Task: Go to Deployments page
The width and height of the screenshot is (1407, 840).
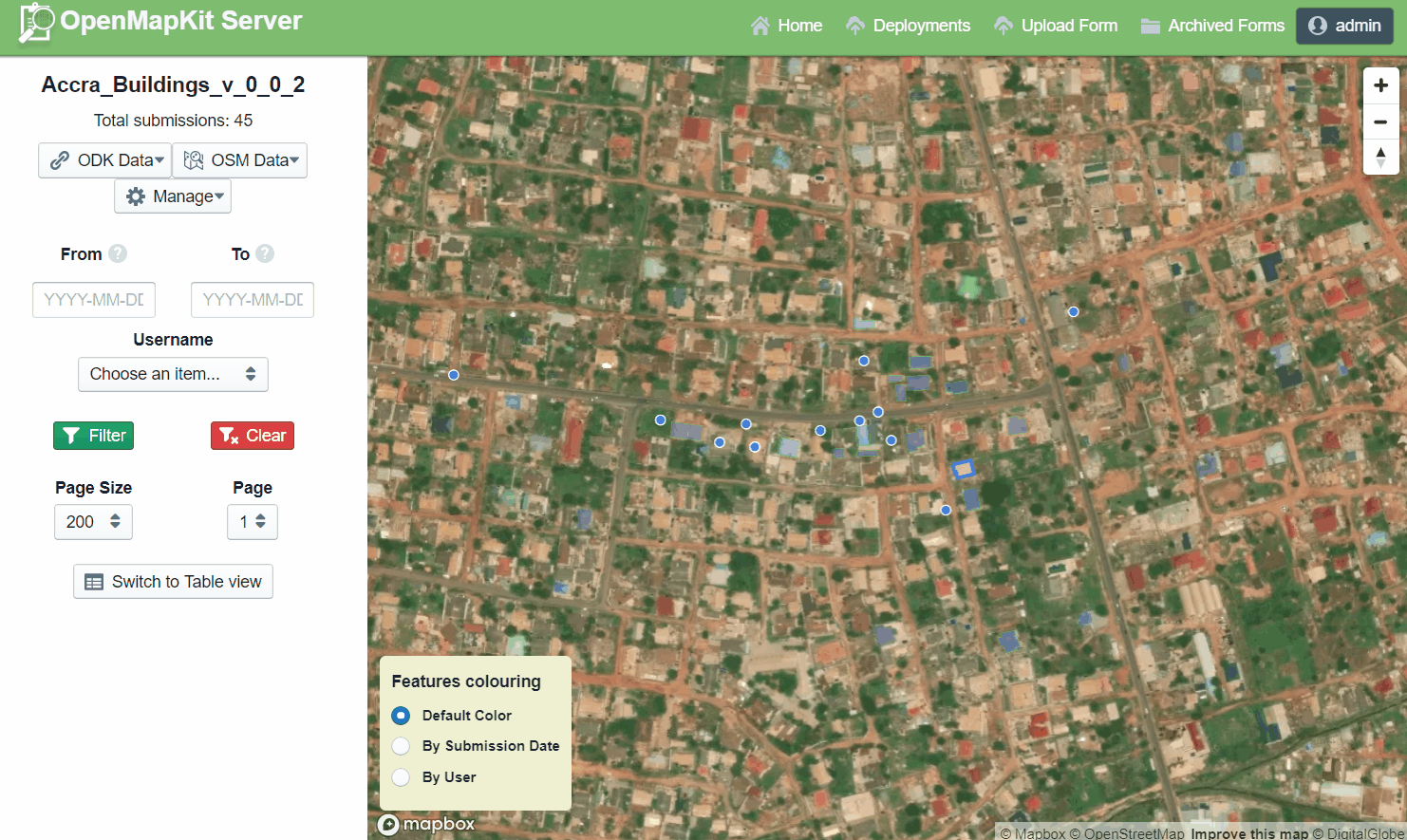Action: click(908, 26)
